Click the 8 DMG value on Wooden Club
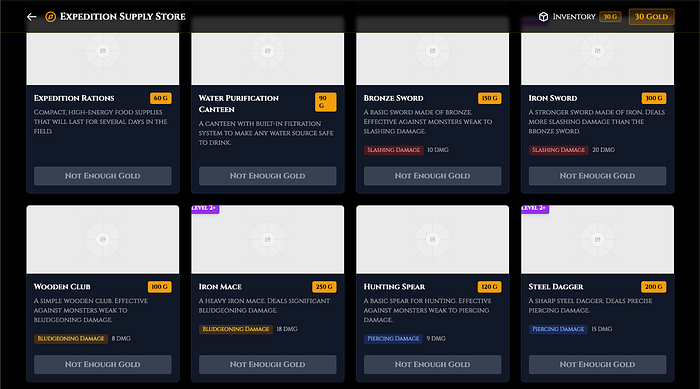This screenshot has height=389, width=700. (121, 339)
